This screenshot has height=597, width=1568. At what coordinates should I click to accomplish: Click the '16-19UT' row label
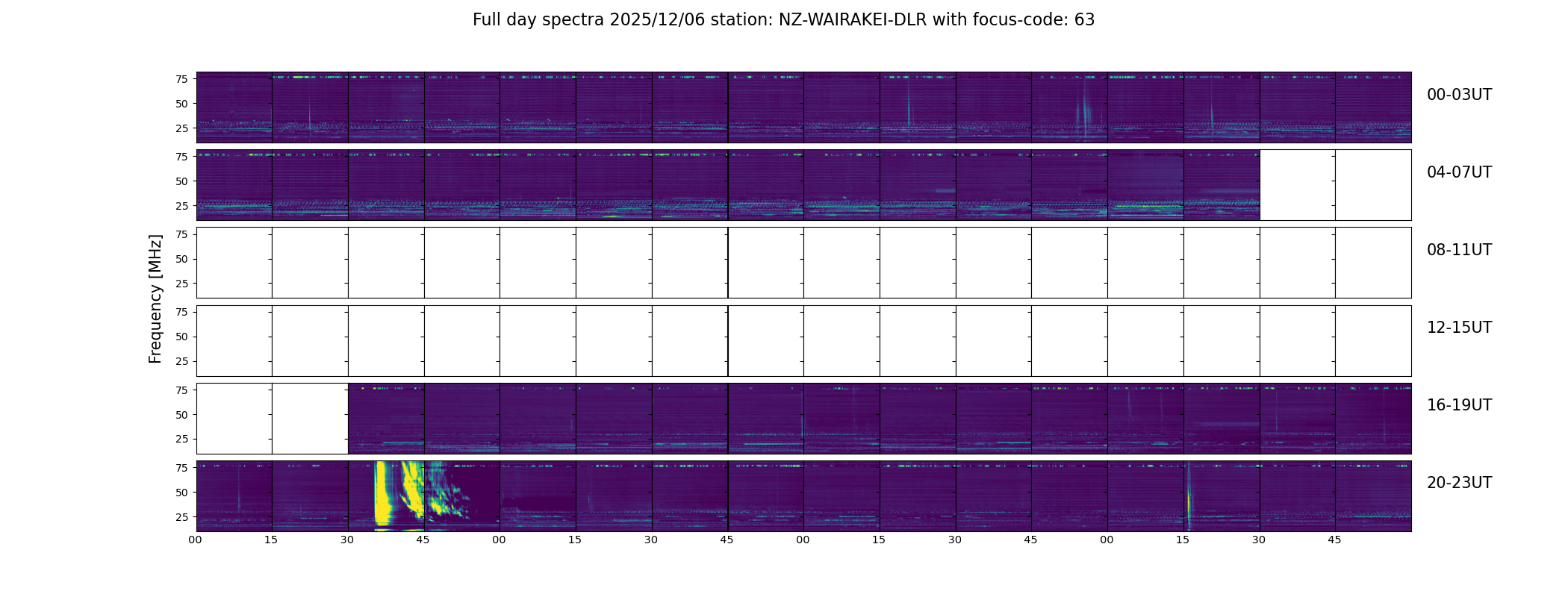(x=1459, y=405)
